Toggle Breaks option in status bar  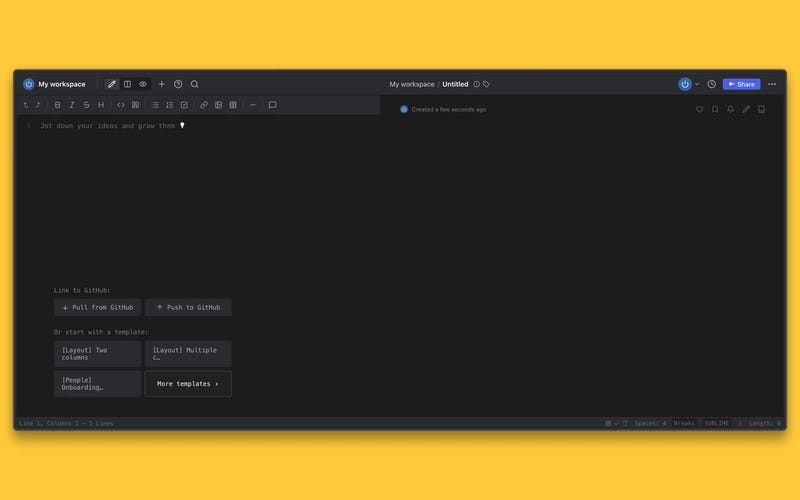click(x=684, y=423)
